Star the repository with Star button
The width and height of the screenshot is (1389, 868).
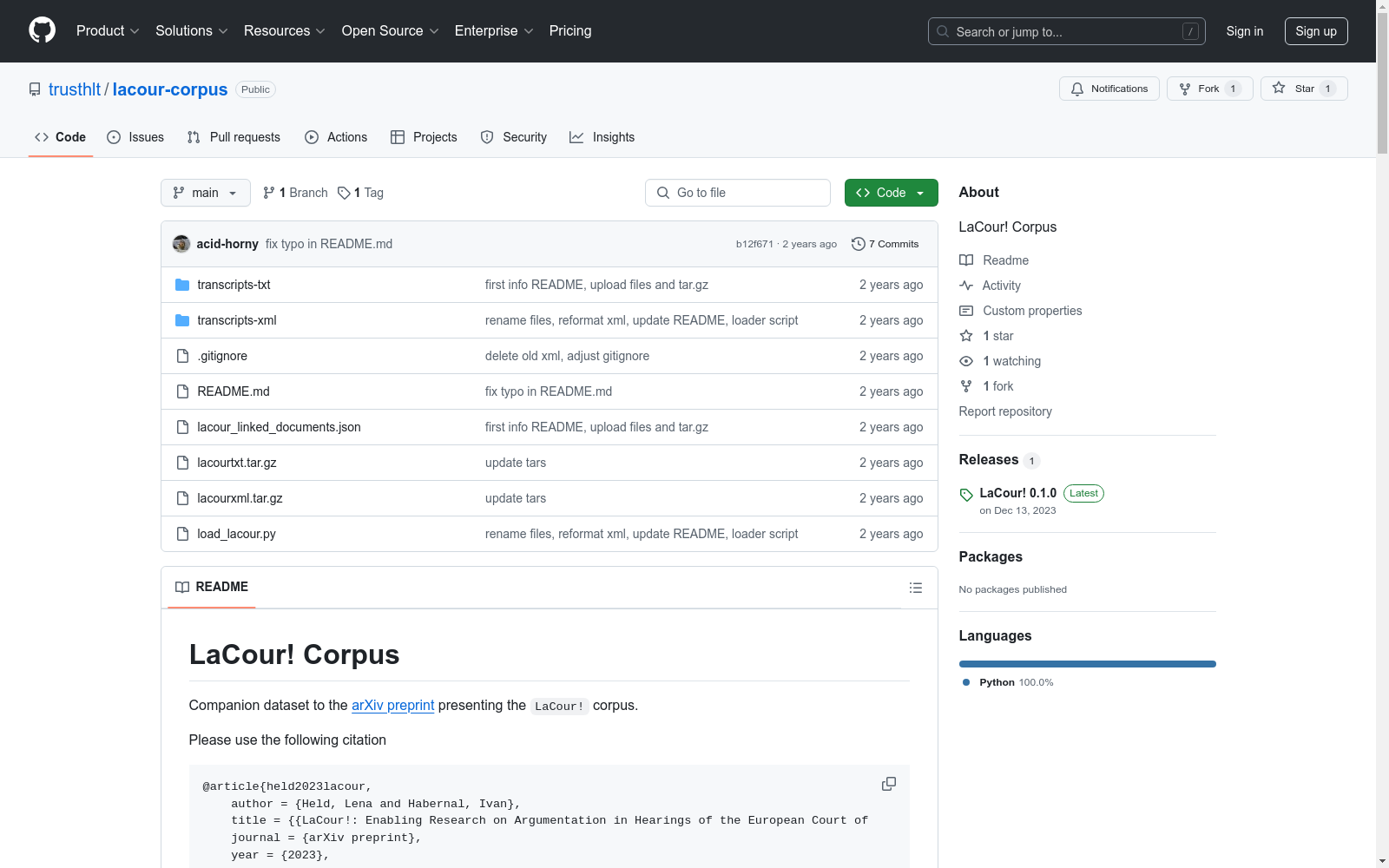(x=1304, y=89)
